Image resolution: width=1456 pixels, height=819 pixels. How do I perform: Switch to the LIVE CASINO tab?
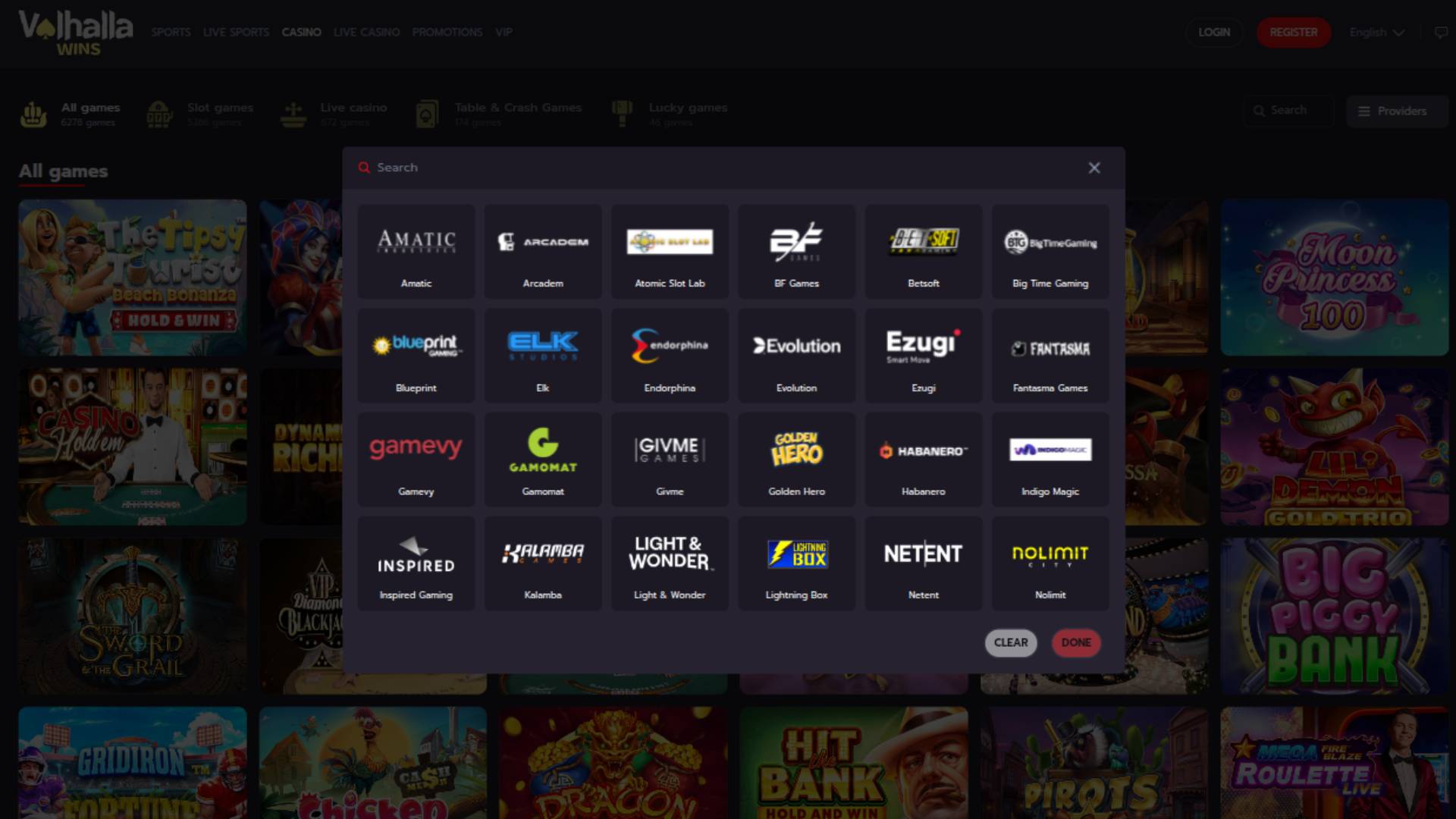coord(366,33)
